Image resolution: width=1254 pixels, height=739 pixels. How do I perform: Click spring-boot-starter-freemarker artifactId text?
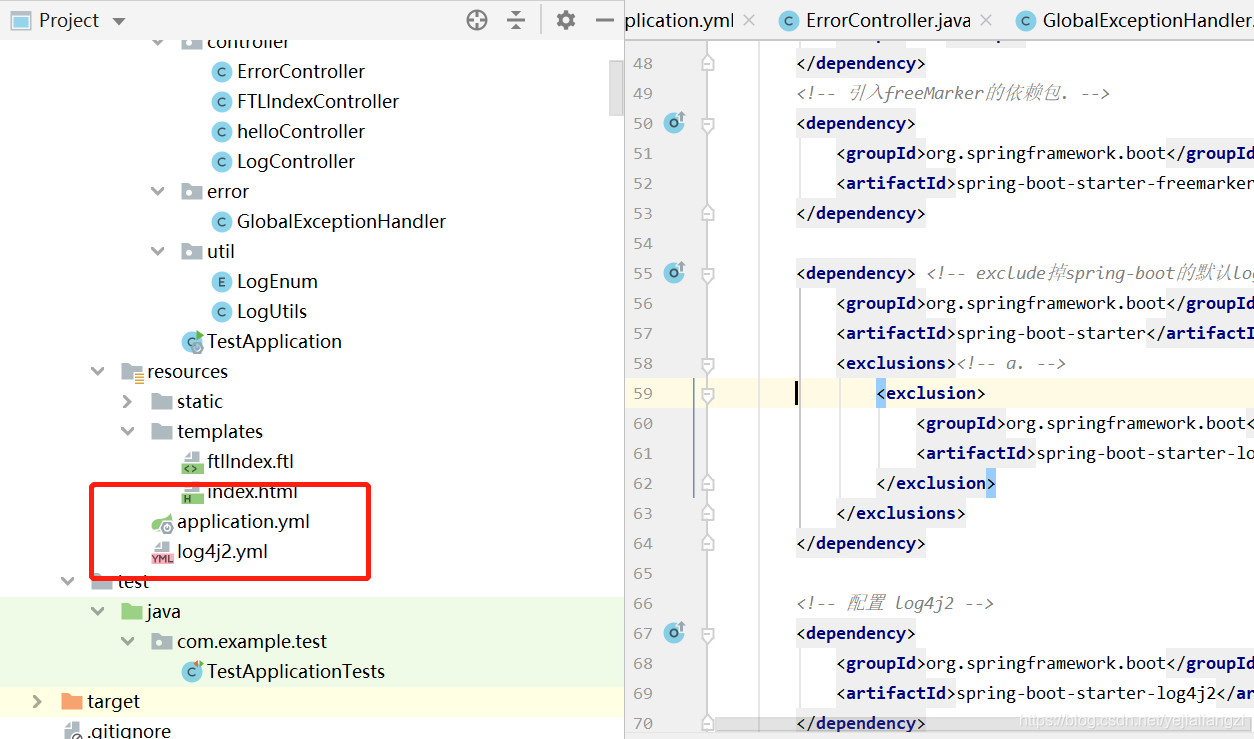(1105, 184)
